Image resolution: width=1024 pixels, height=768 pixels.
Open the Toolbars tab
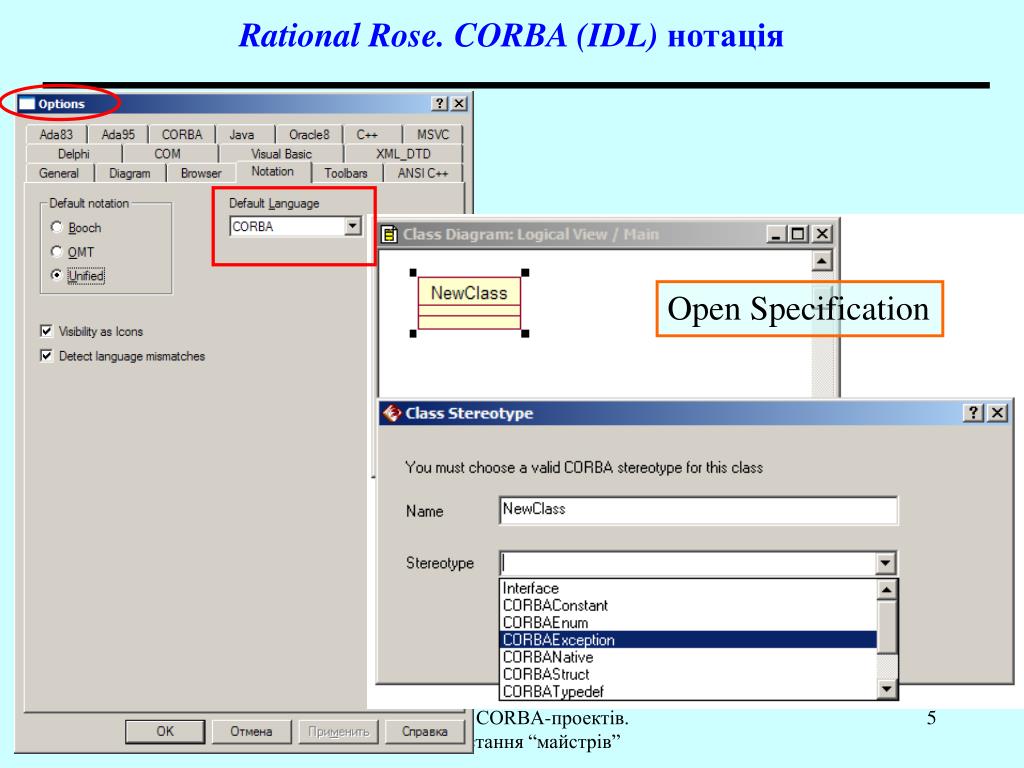point(346,174)
